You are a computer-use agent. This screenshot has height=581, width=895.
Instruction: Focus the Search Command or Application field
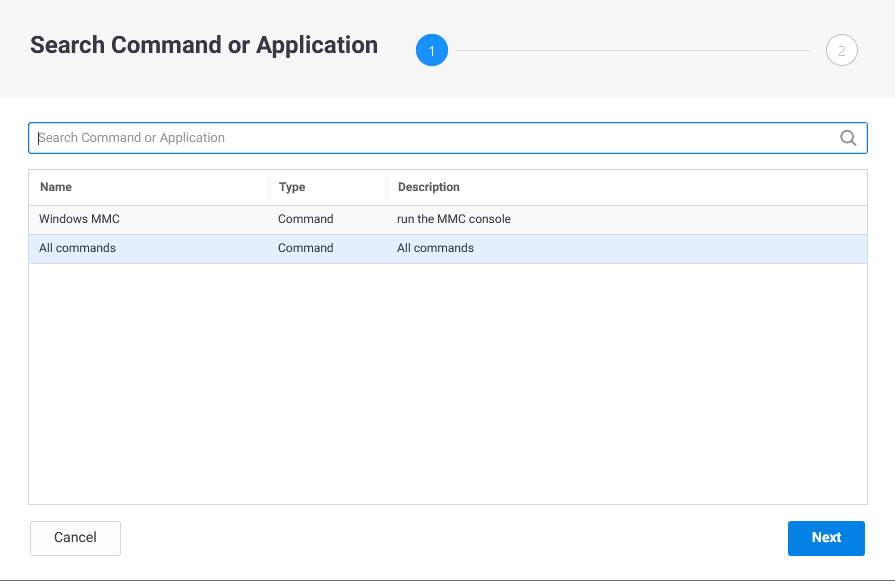coord(430,138)
